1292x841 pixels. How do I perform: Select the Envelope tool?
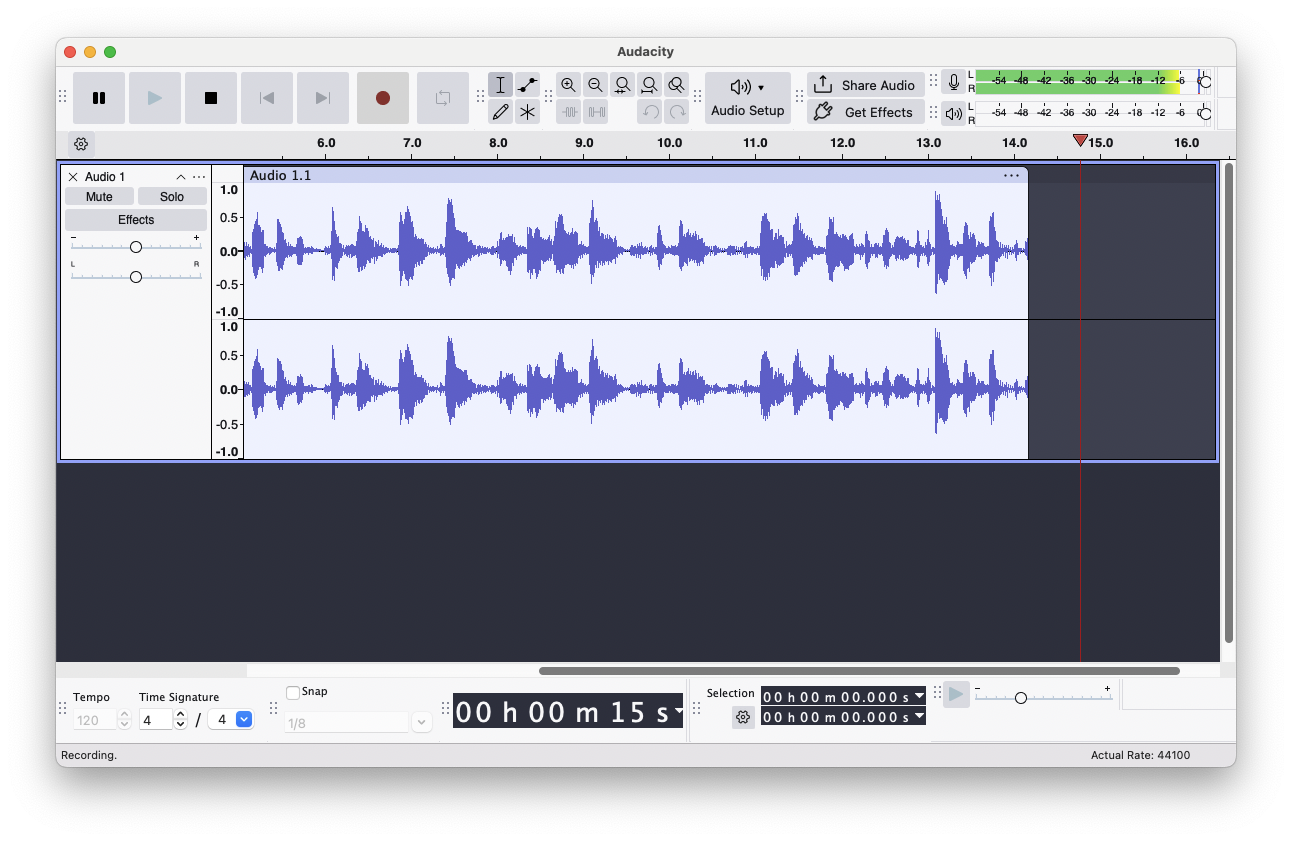point(527,85)
